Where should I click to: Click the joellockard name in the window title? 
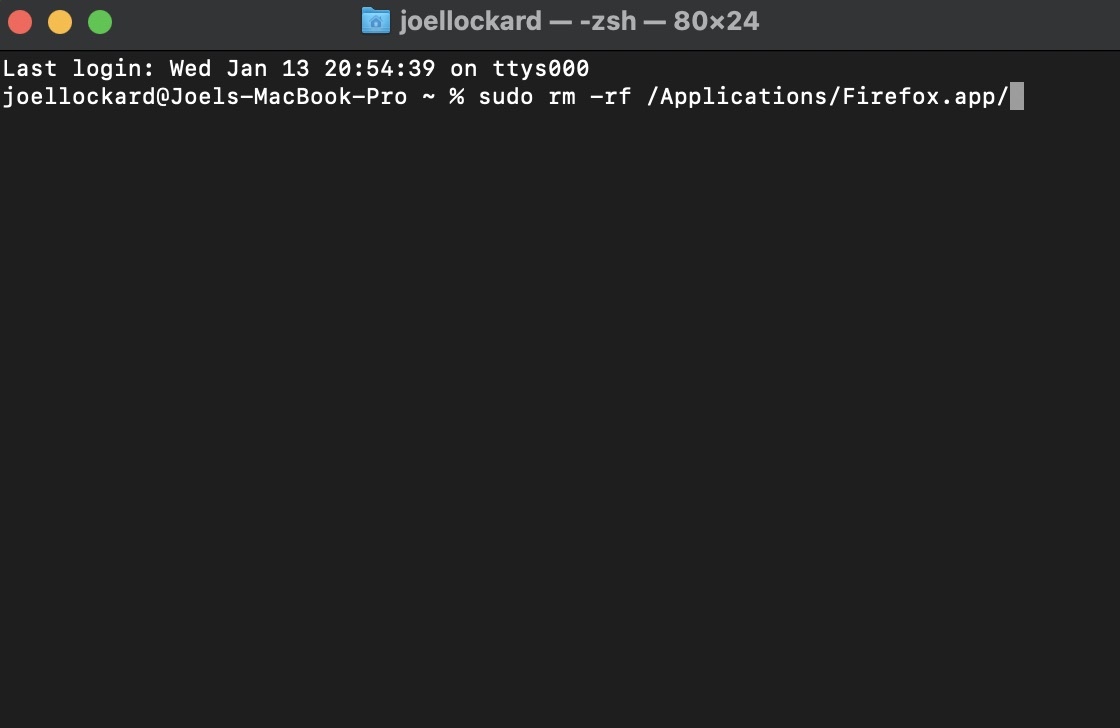(470, 21)
